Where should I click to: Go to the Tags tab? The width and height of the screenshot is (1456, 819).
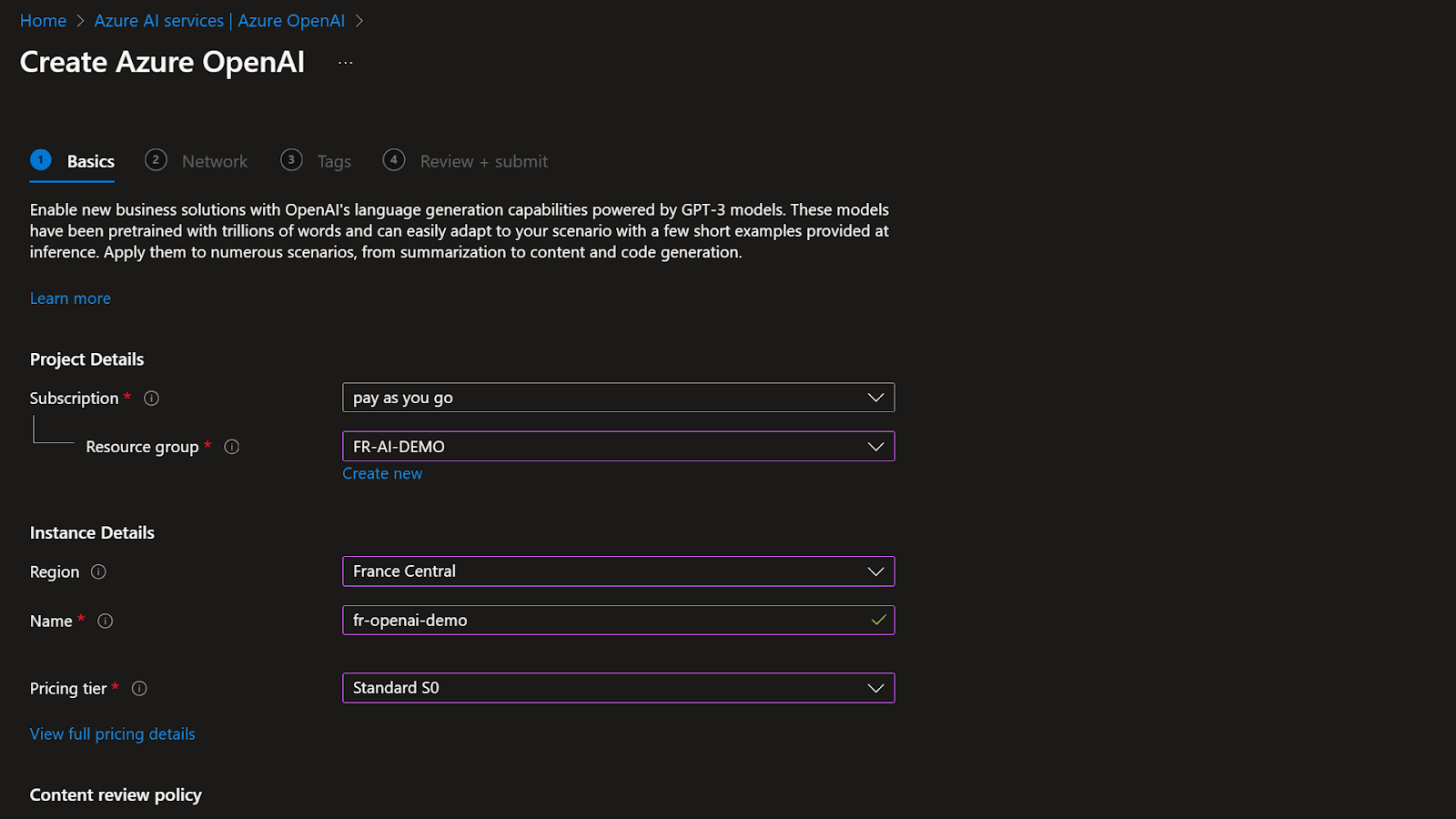pos(334,161)
